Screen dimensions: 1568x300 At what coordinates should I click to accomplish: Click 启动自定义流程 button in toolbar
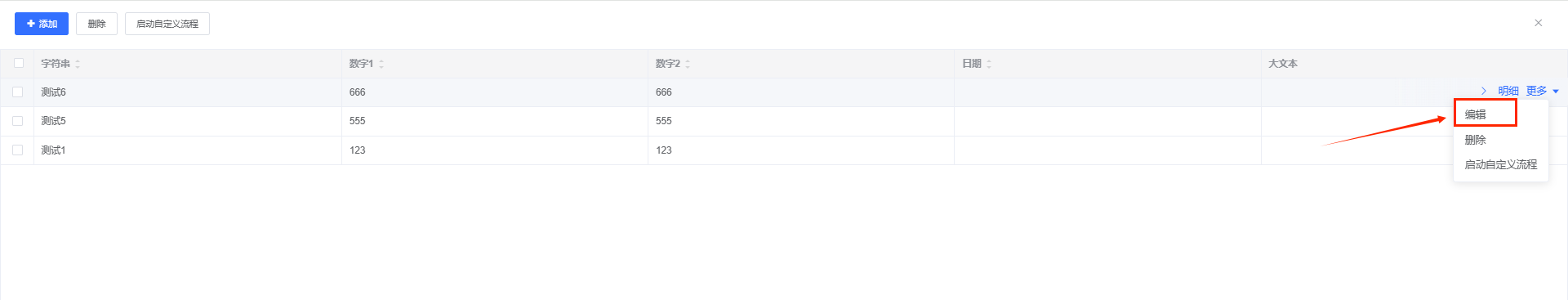pyautogui.click(x=167, y=24)
